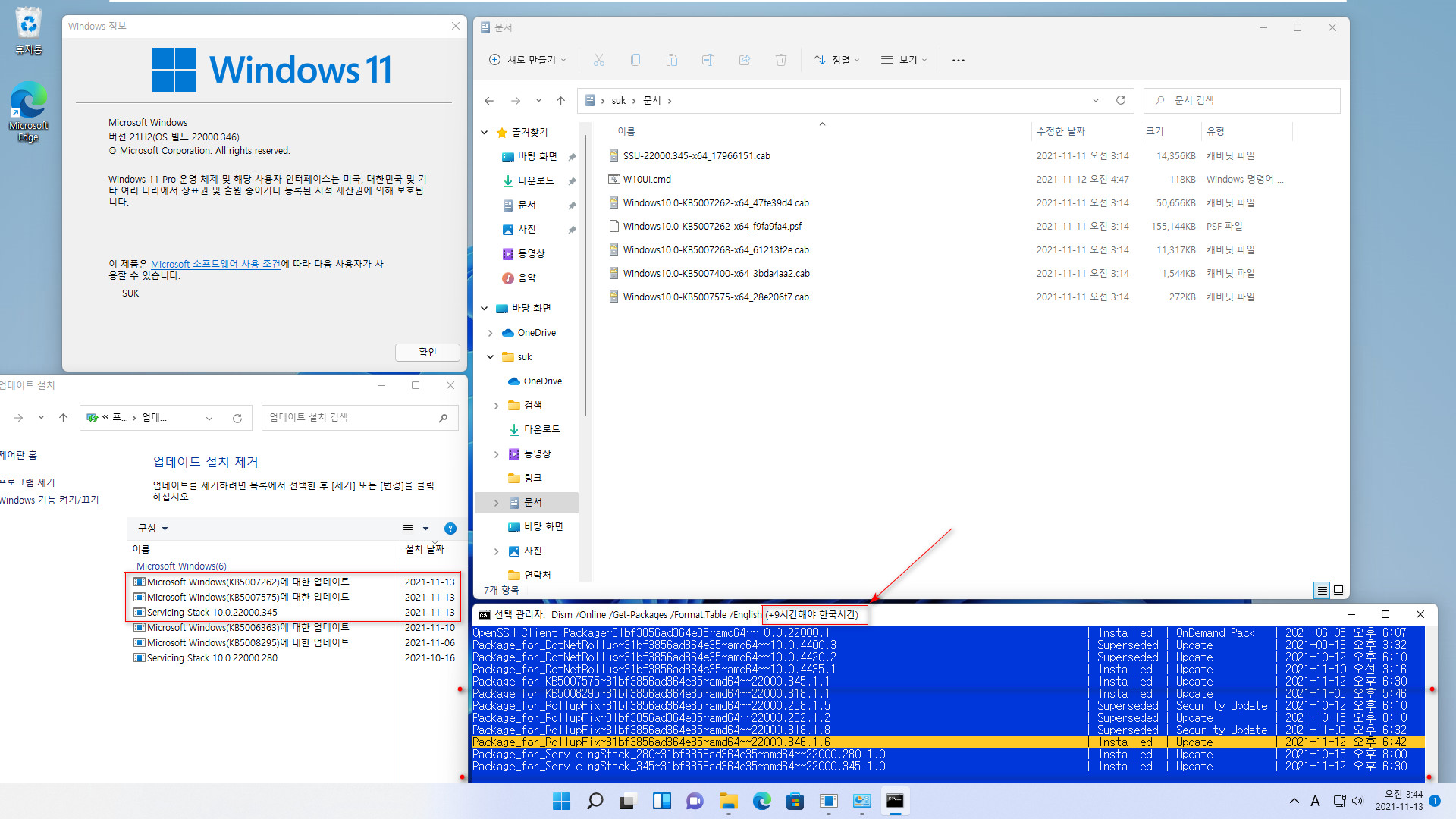
Task: Open the three-dot See more menu in Explorer
Action: coord(959,60)
